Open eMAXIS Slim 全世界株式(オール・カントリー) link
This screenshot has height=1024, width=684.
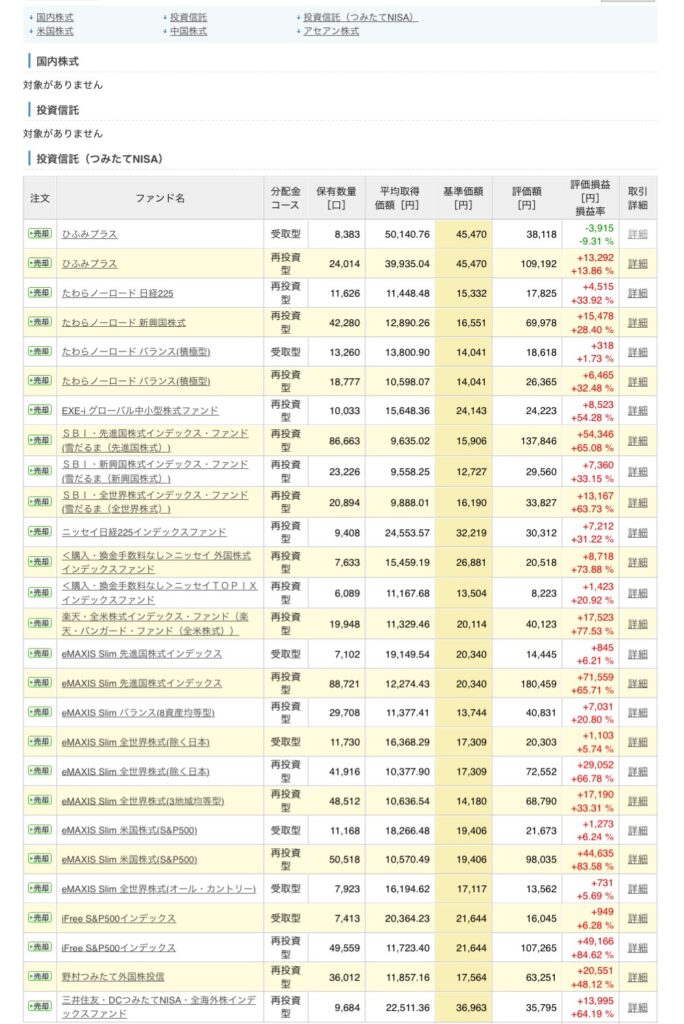pyautogui.click(x=159, y=889)
